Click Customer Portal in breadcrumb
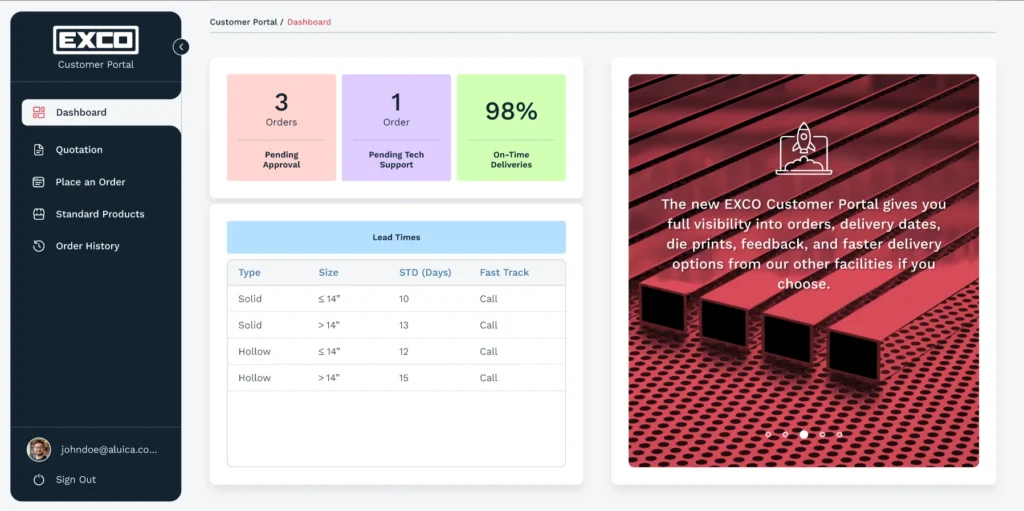The image size is (1024, 511). 243,22
